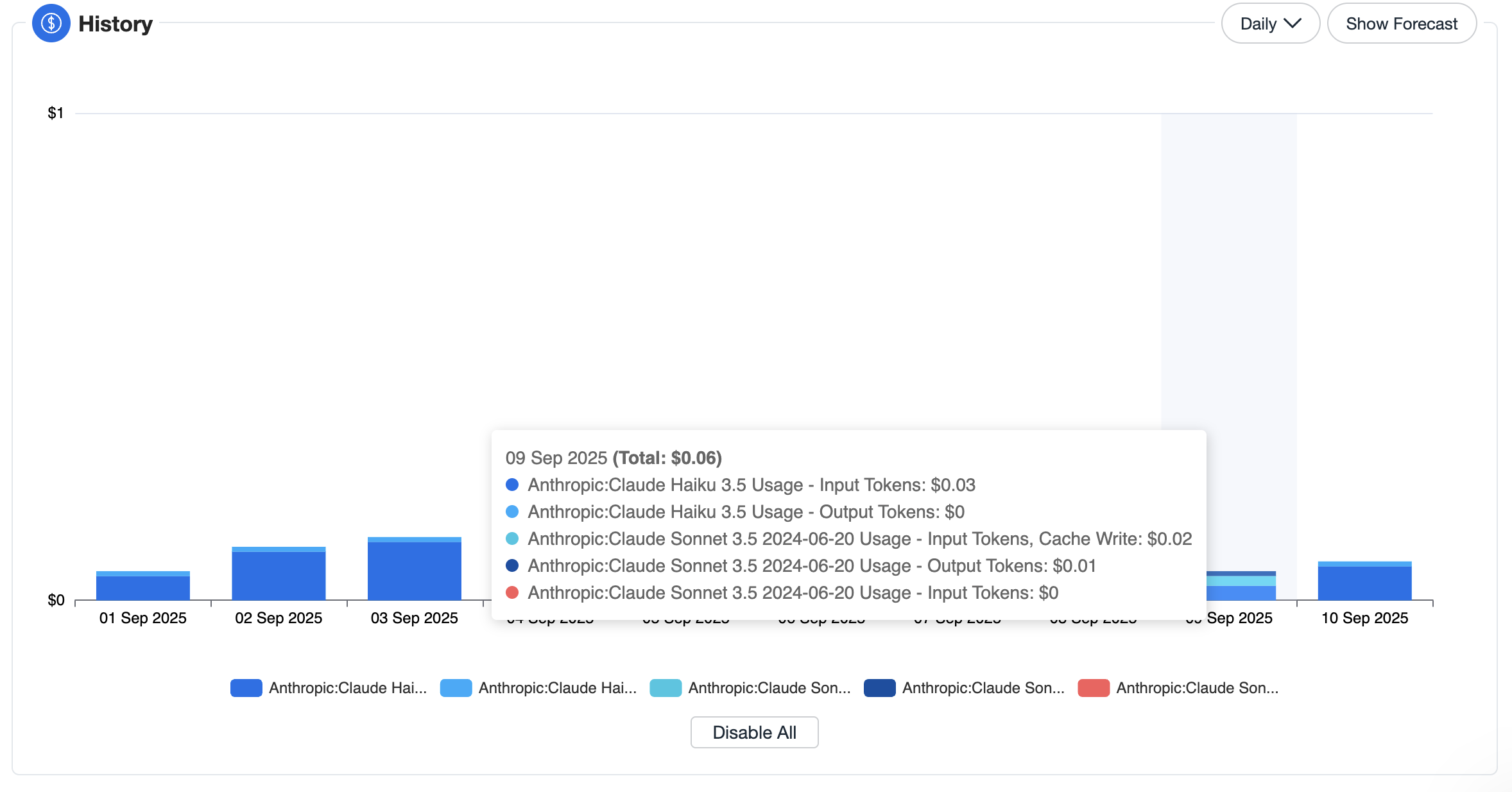Image resolution: width=1512 pixels, height=792 pixels.
Task: Click the 10 Sep 2025 axis label
Action: pos(1364,618)
